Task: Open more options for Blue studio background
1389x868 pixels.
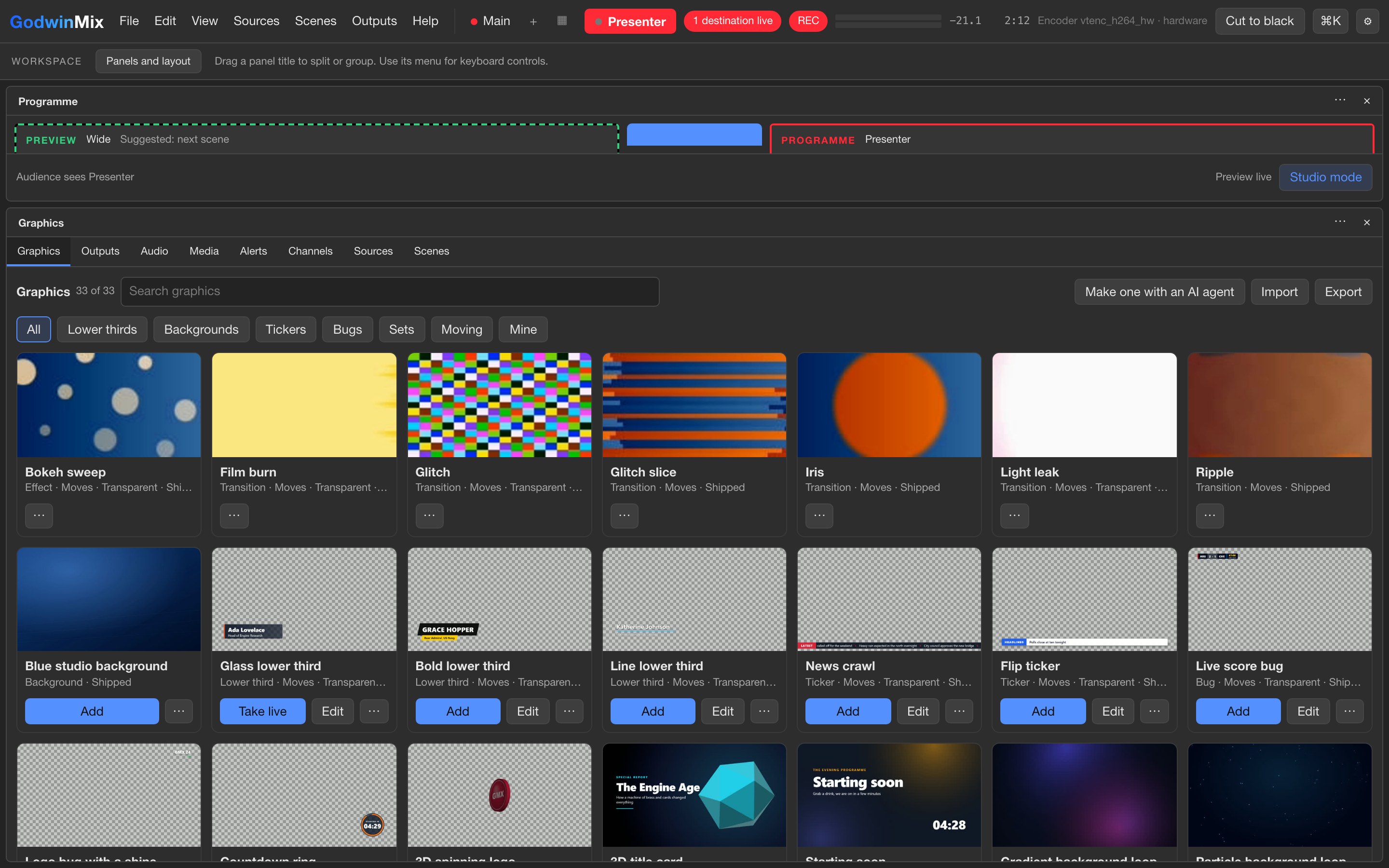Action: (179, 711)
